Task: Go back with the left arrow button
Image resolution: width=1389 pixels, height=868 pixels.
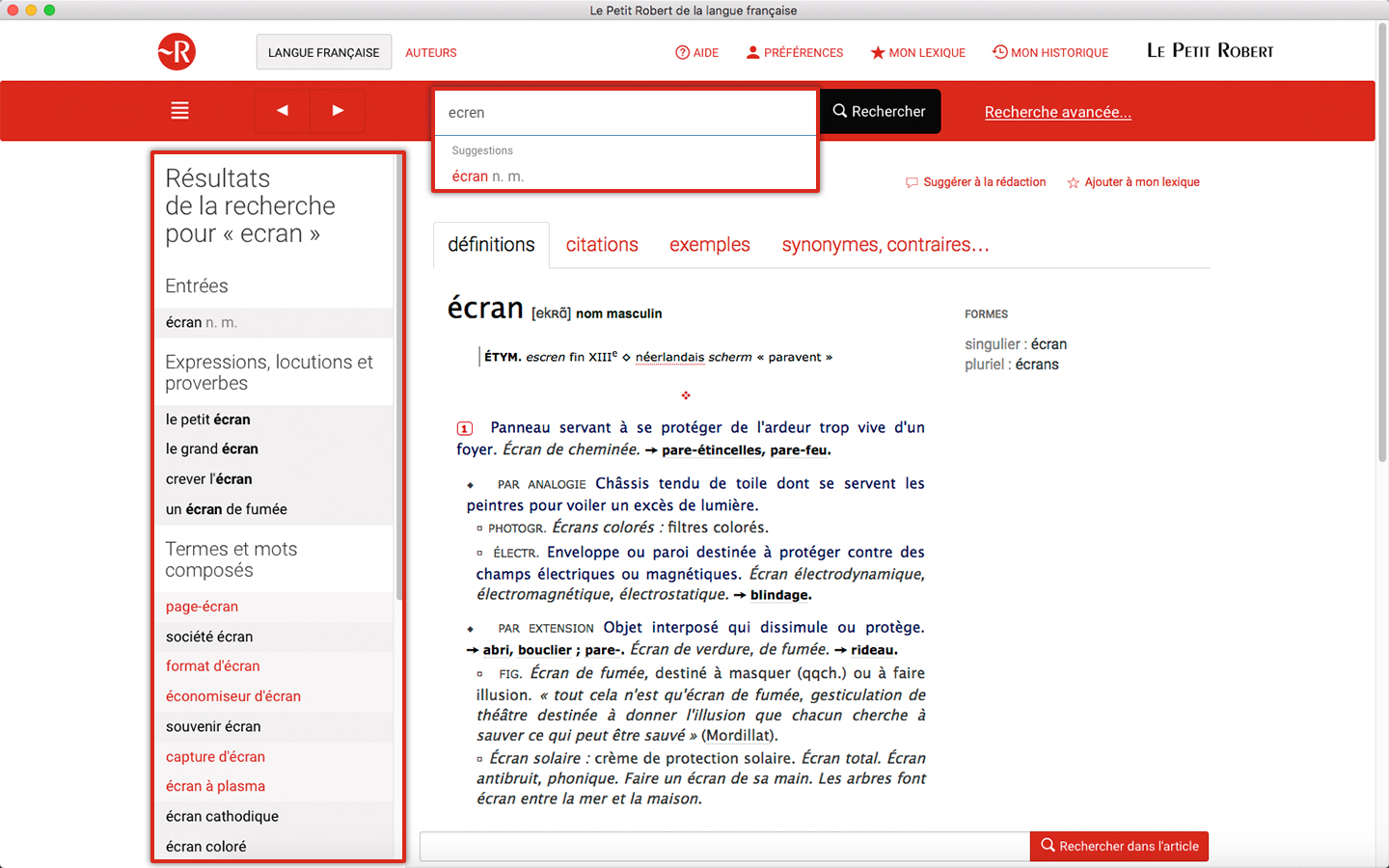Action: 283,111
